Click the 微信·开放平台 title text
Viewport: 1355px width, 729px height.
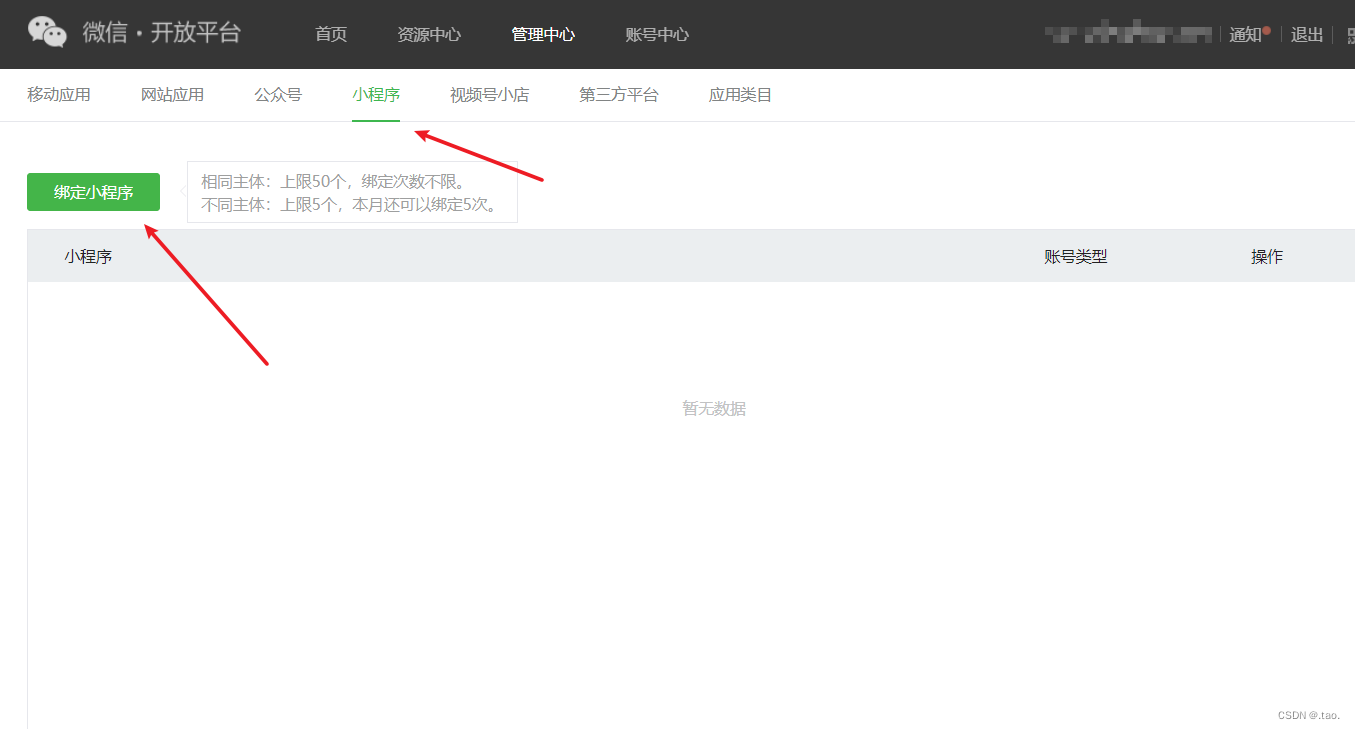tap(162, 32)
